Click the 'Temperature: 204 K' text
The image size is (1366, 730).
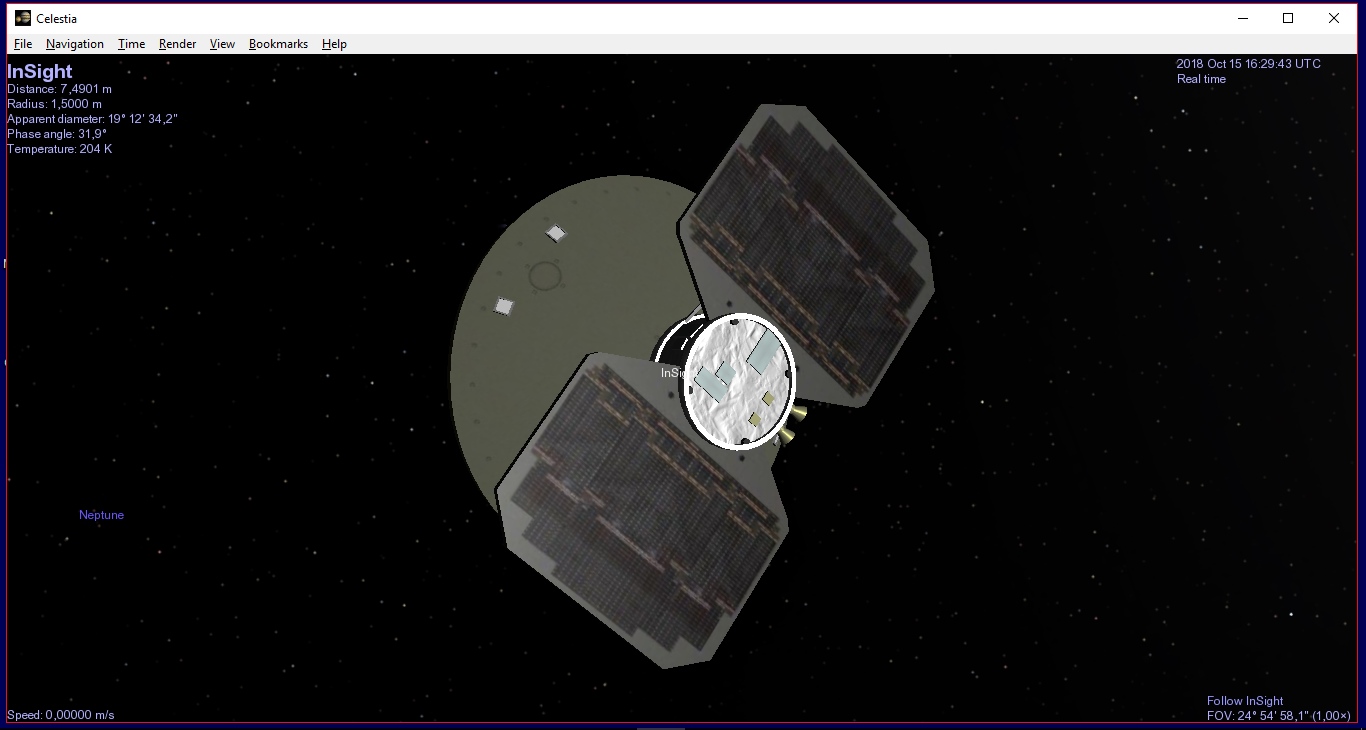(x=59, y=149)
